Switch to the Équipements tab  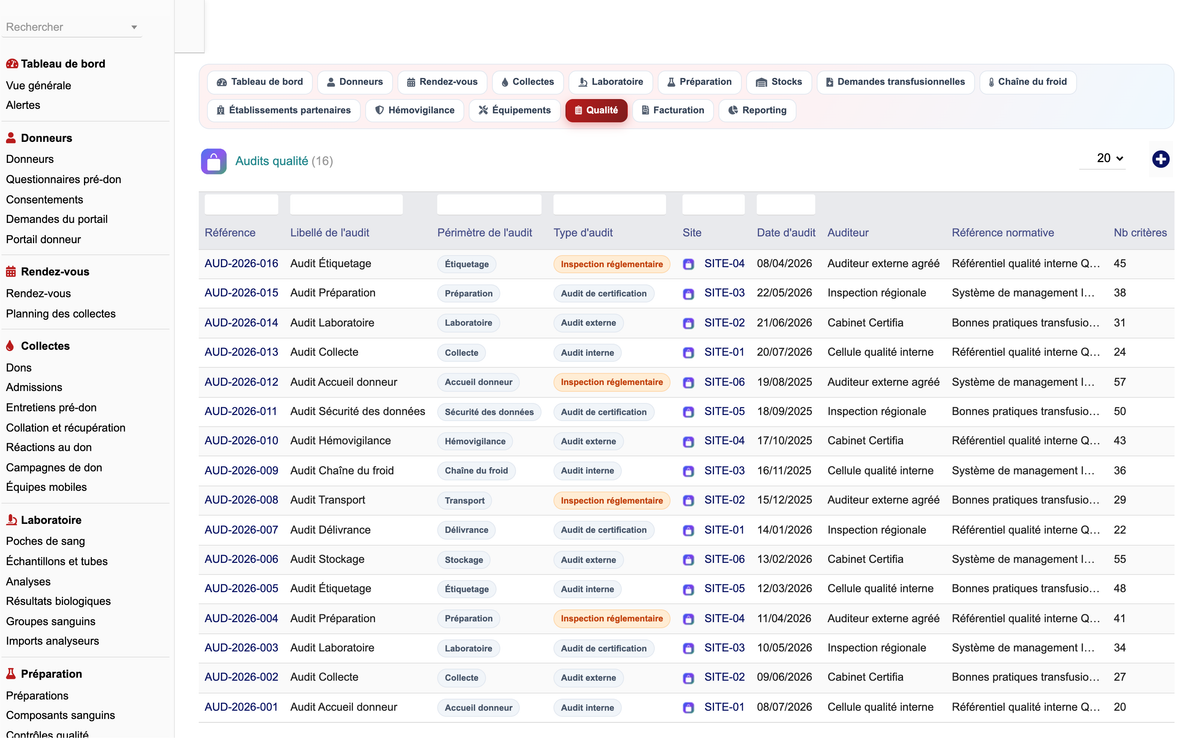coord(515,110)
